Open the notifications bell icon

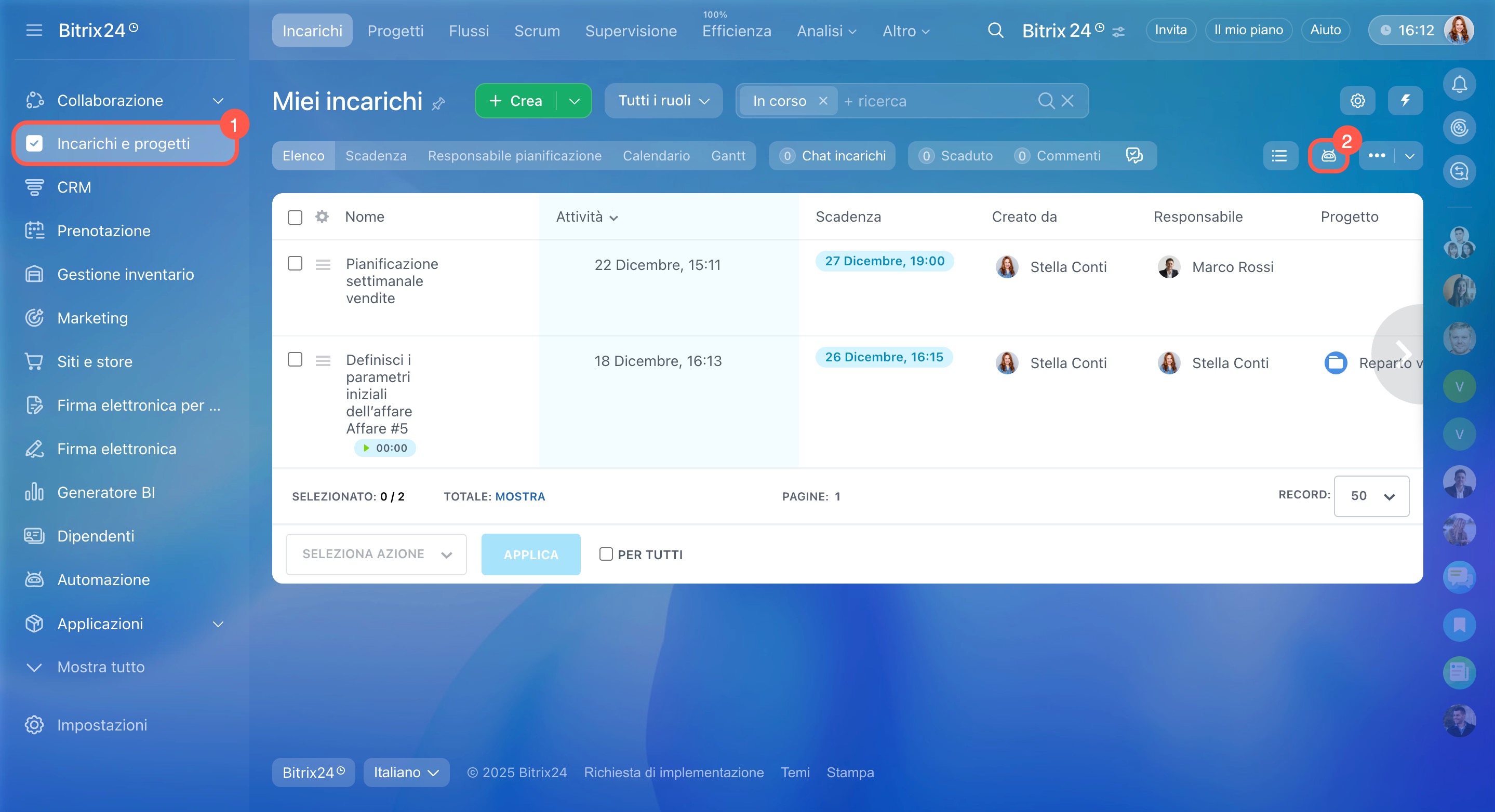click(1459, 85)
